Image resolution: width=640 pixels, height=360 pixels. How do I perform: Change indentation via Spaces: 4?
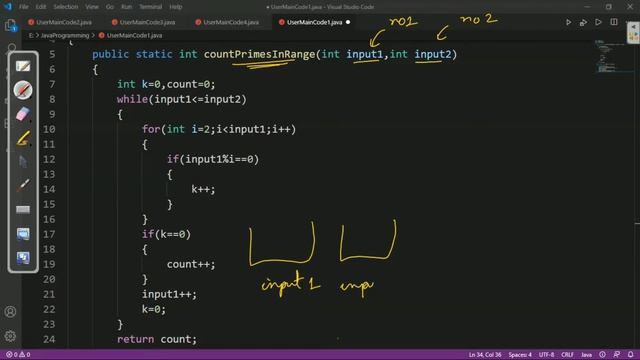click(520, 354)
